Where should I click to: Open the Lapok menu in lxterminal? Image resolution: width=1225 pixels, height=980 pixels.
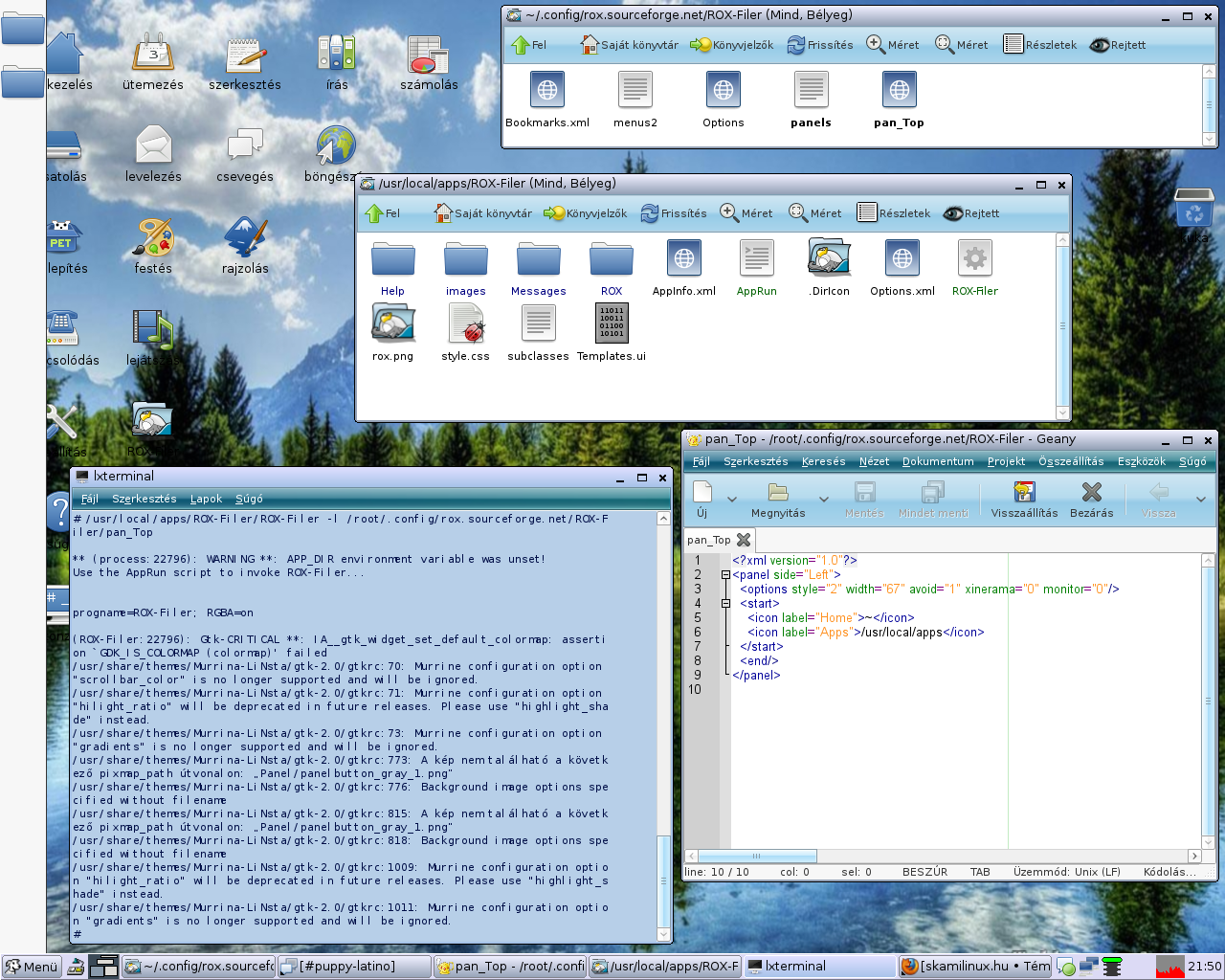click(206, 499)
